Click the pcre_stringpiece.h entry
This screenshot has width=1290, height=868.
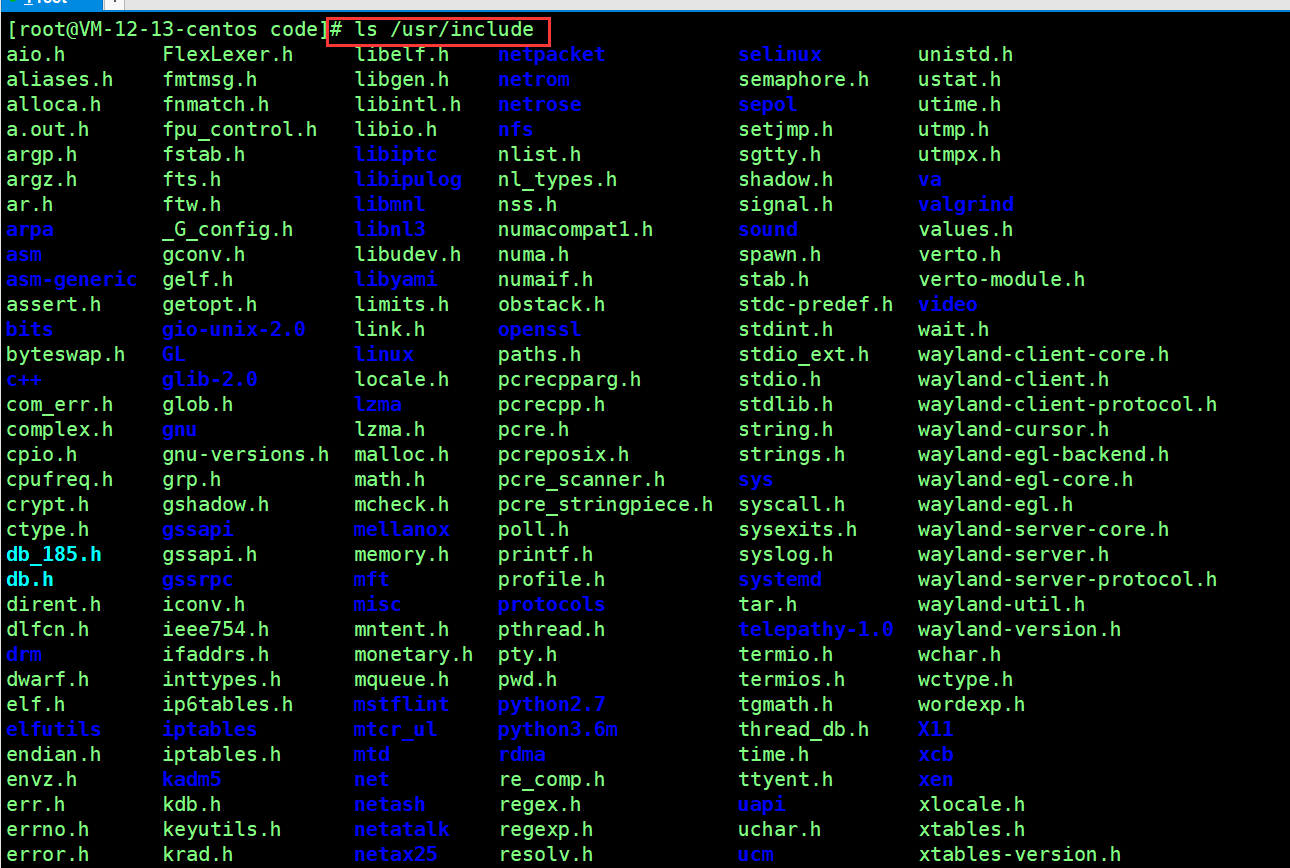(x=605, y=505)
